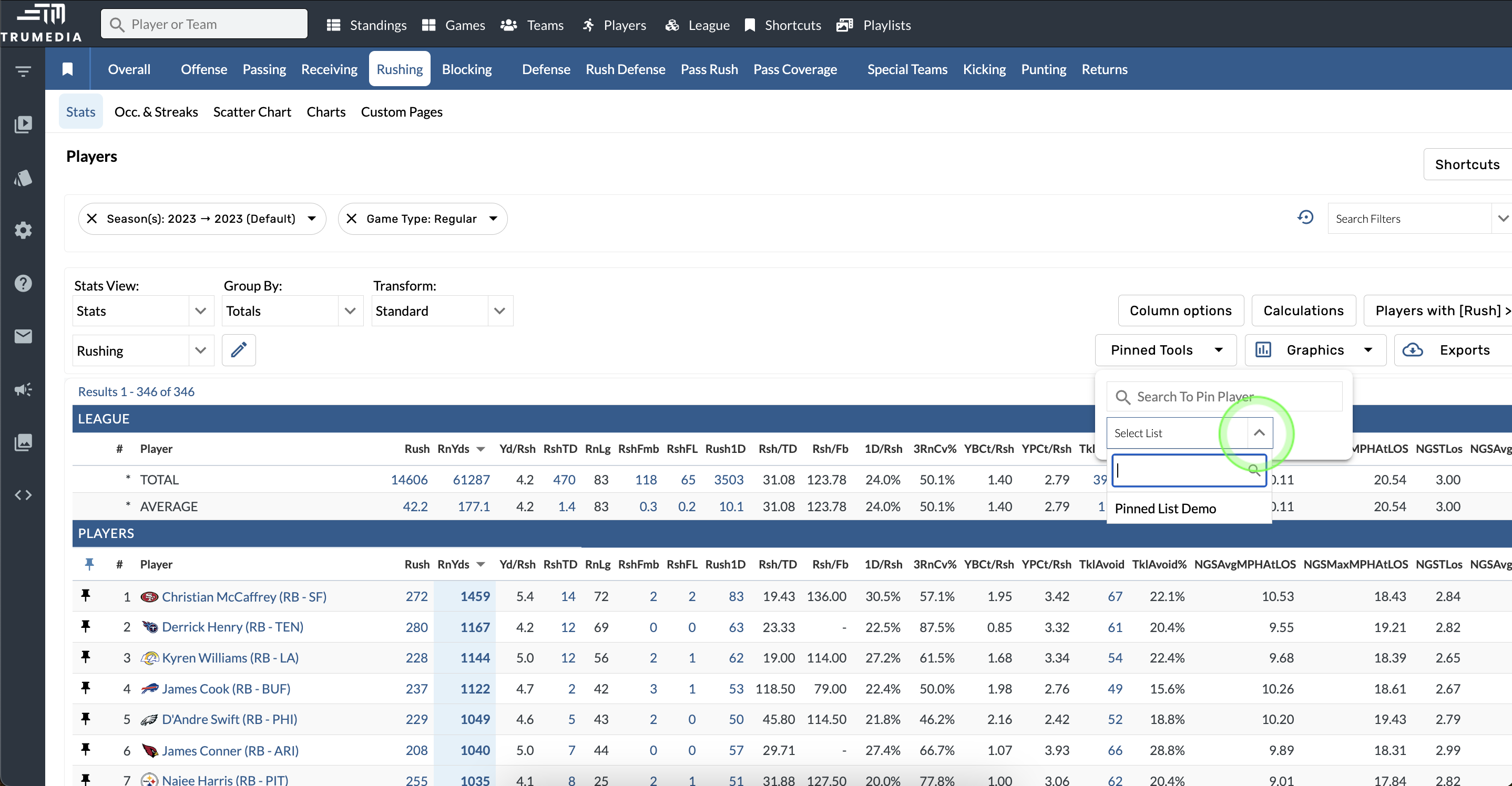1512x786 pixels.
Task: Open the Scatter Chart tab
Action: click(x=252, y=111)
